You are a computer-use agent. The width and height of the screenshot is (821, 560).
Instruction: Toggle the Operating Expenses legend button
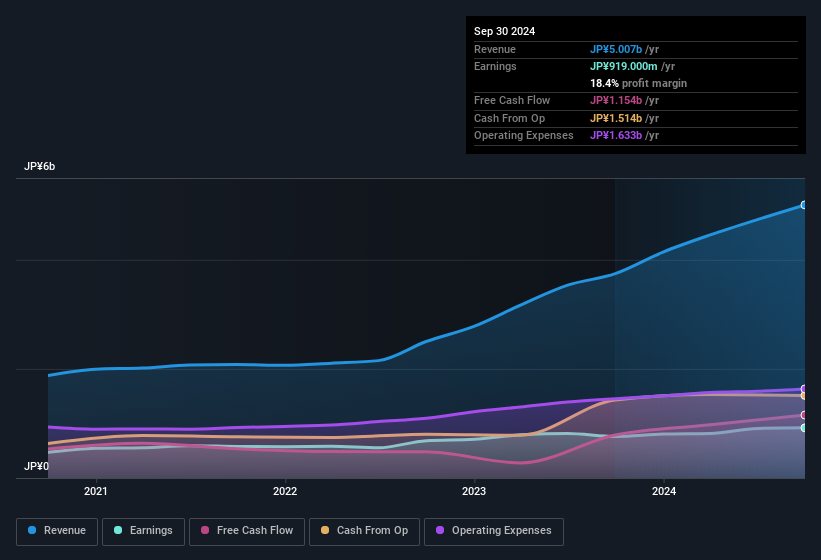click(x=494, y=531)
